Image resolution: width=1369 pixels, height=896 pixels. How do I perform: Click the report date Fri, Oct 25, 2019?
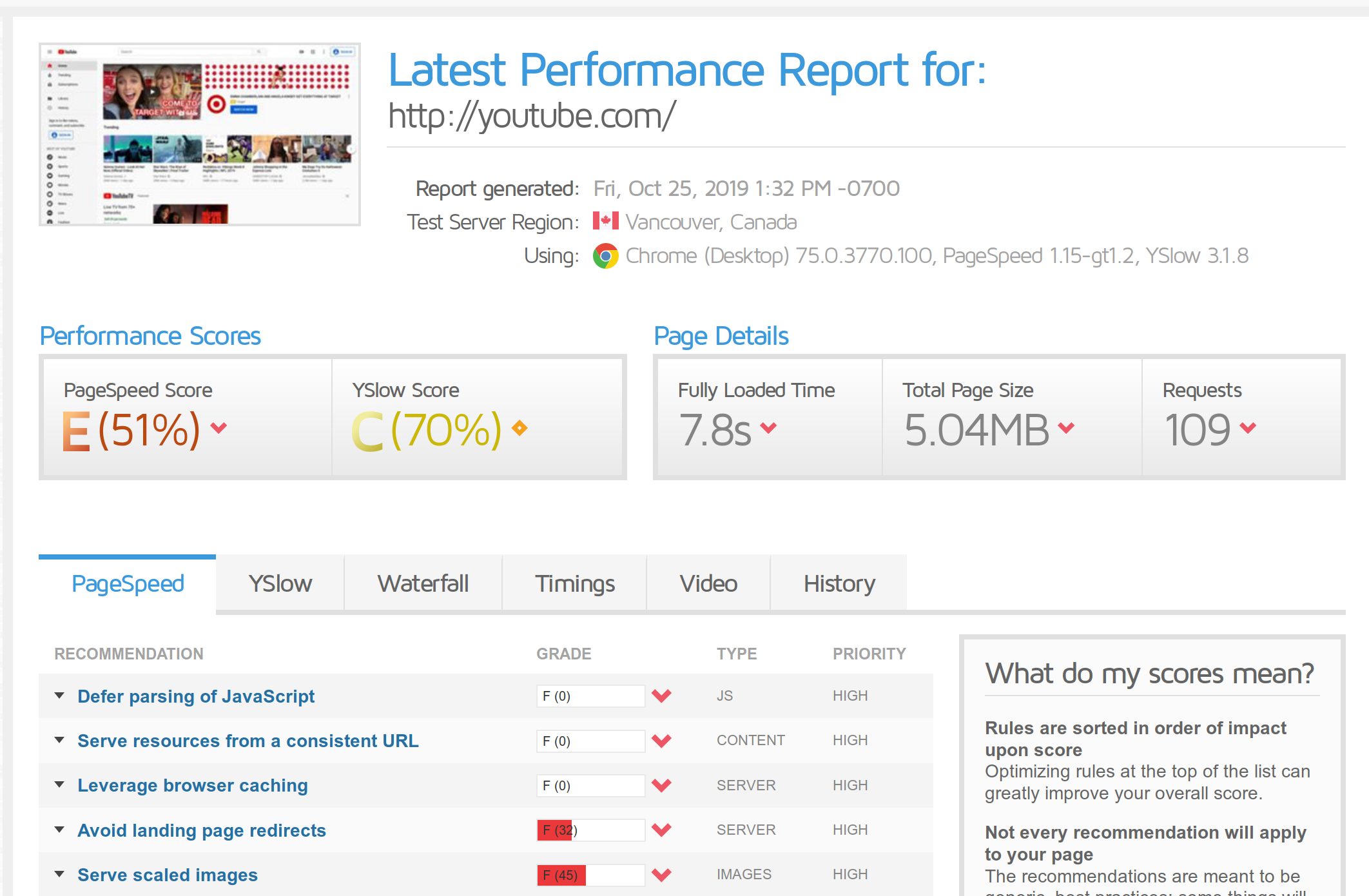tap(746, 188)
